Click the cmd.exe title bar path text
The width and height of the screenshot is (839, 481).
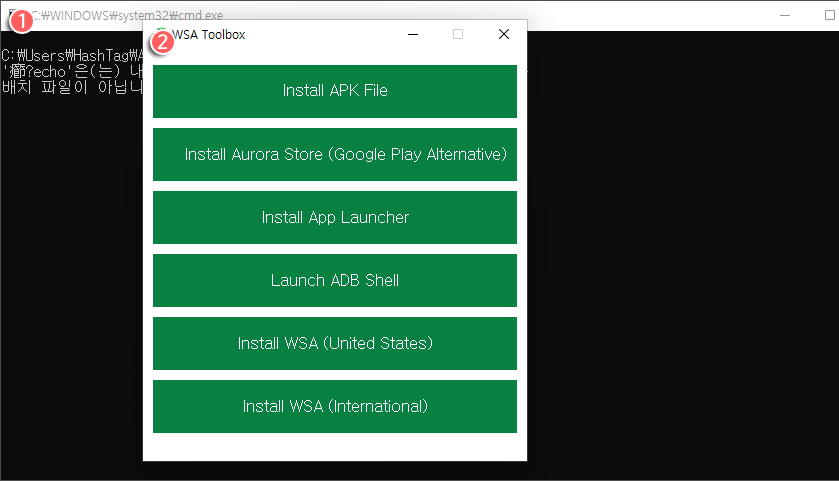(x=127, y=16)
